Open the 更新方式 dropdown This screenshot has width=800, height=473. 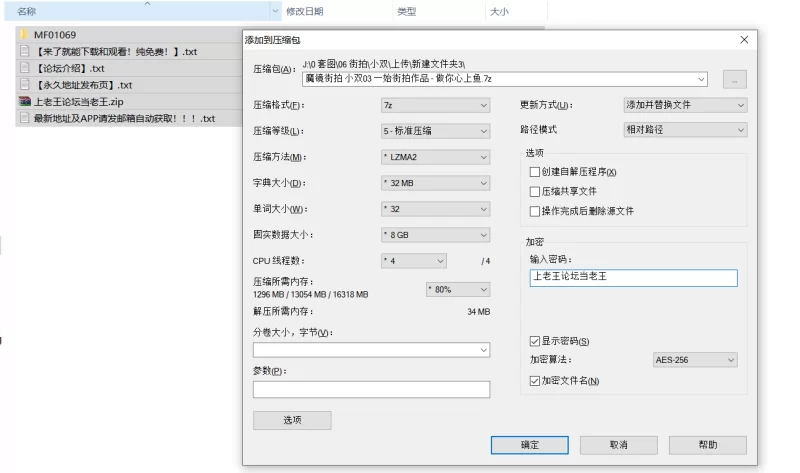tap(684, 105)
